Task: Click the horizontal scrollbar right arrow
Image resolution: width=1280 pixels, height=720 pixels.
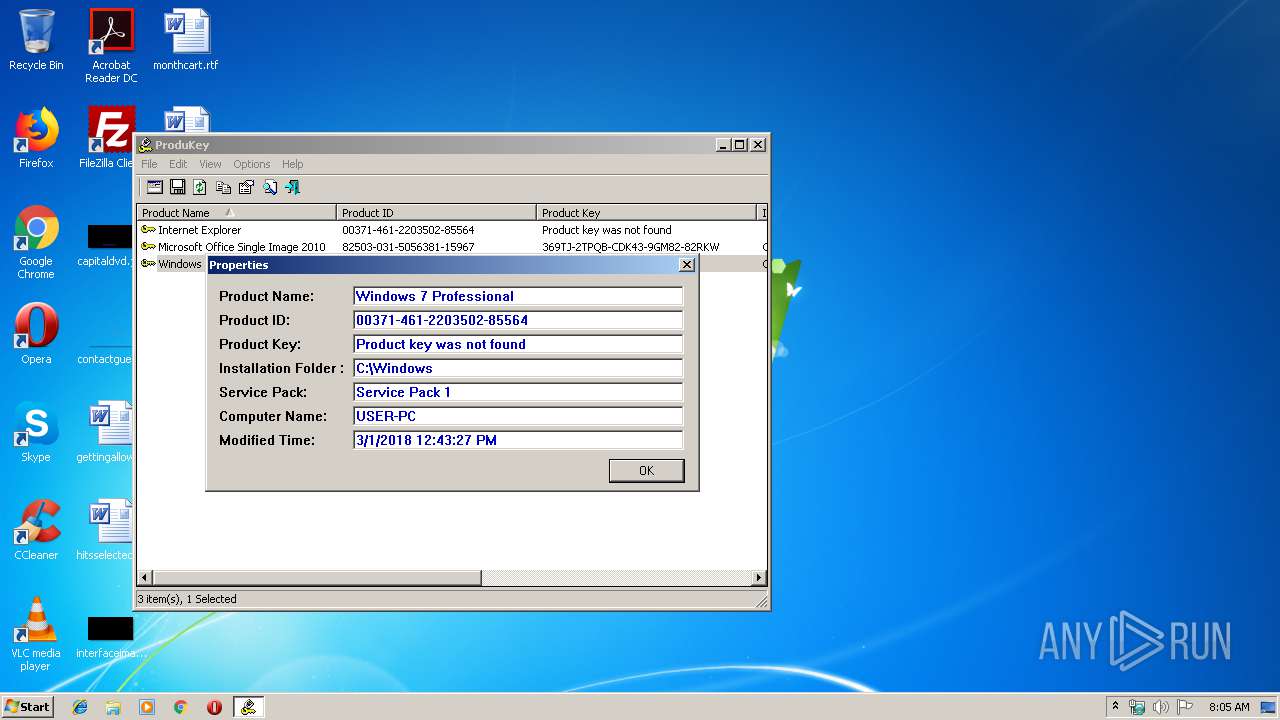Action: 759,578
